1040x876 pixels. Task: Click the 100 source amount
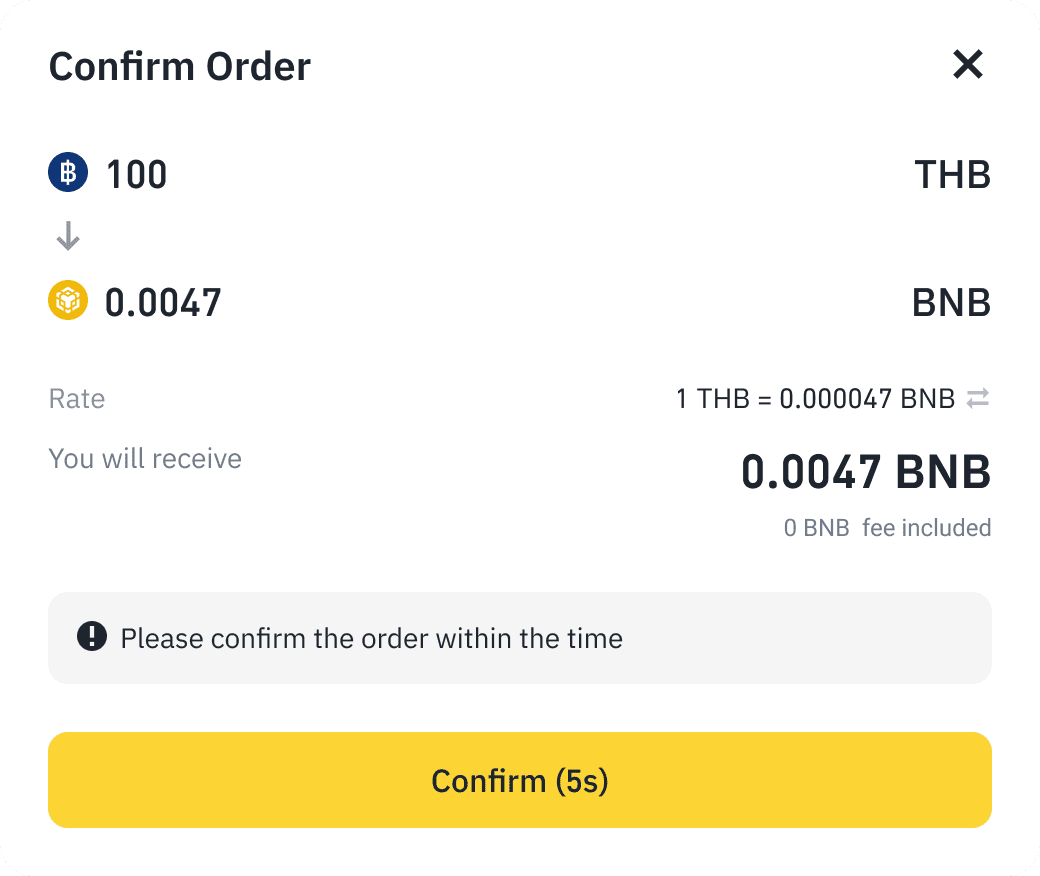[137, 175]
